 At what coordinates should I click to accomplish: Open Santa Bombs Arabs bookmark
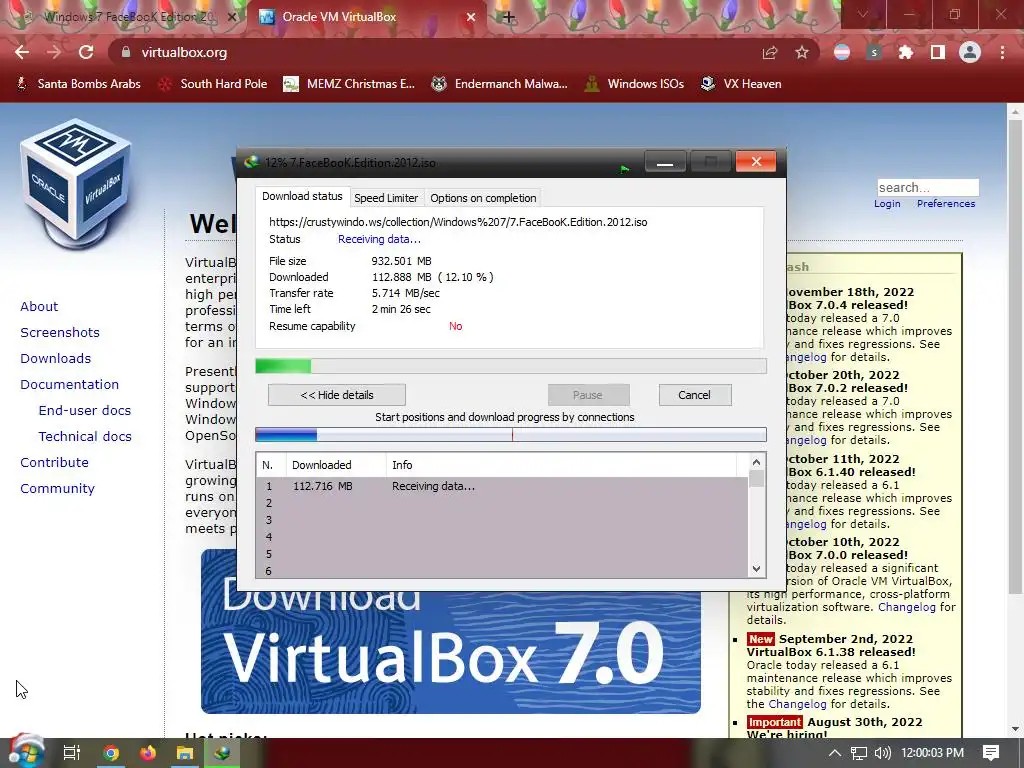78,84
